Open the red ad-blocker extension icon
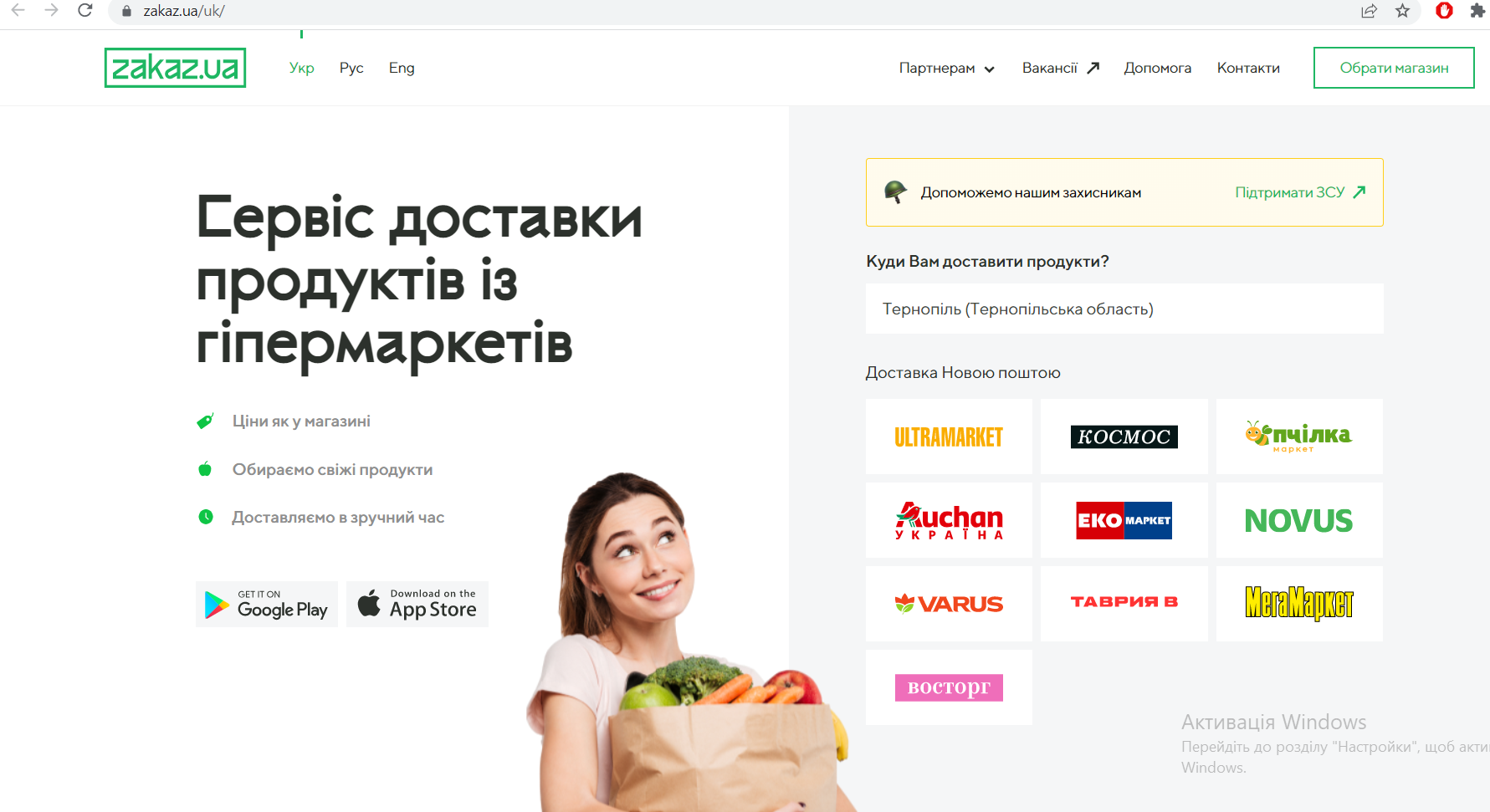 pyautogui.click(x=1444, y=11)
